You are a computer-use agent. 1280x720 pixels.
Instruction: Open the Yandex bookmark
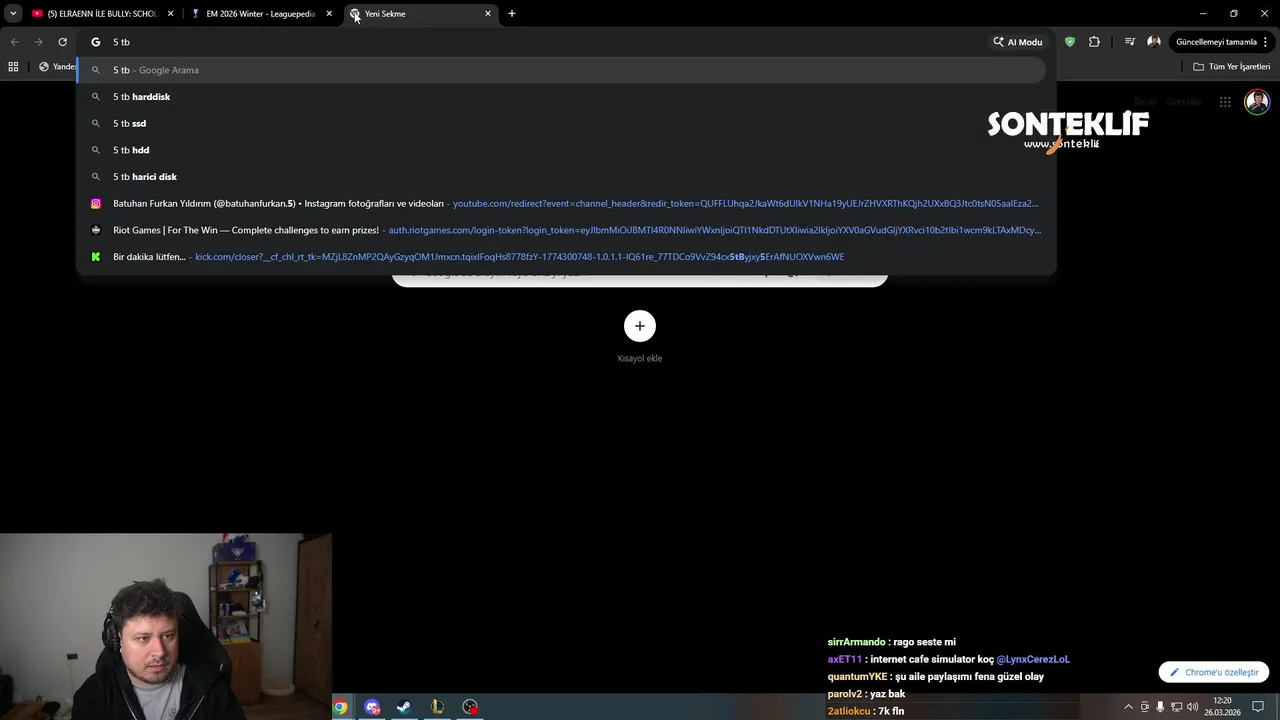point(57,67)
